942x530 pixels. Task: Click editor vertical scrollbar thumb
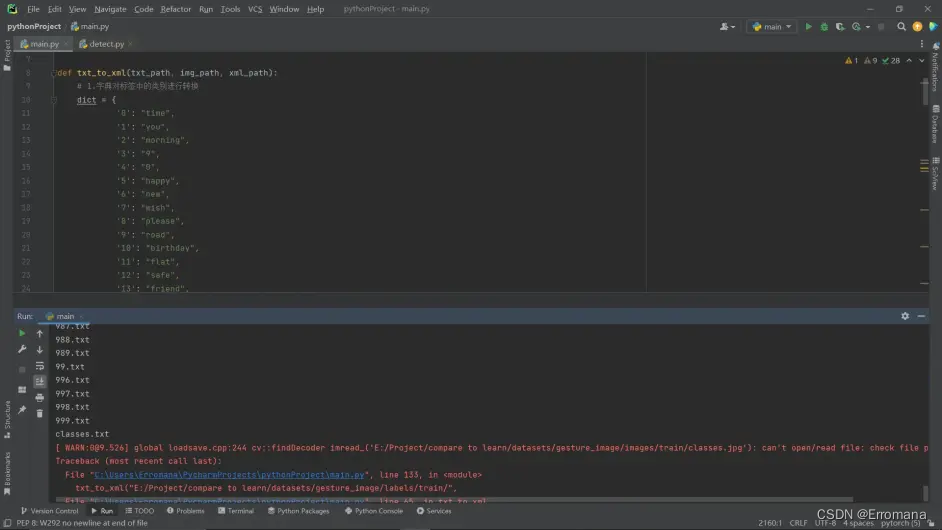[925, 92]
